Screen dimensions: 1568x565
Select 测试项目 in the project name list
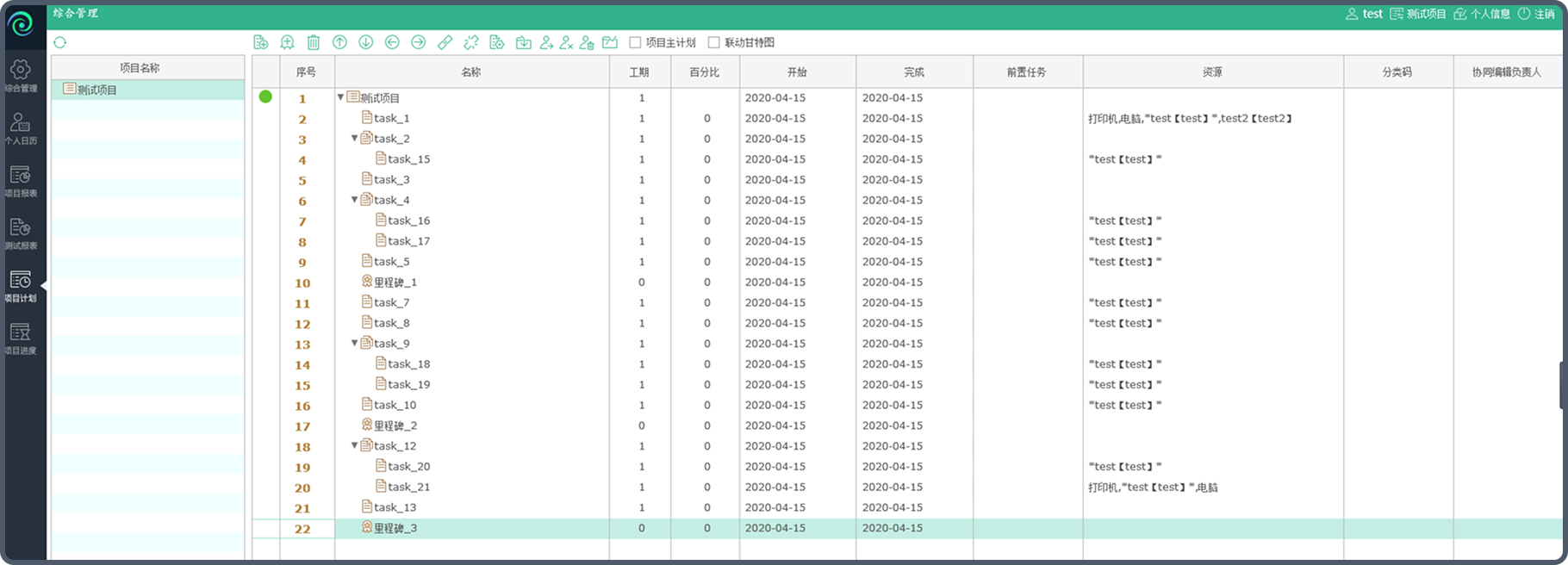coord(96,90)
